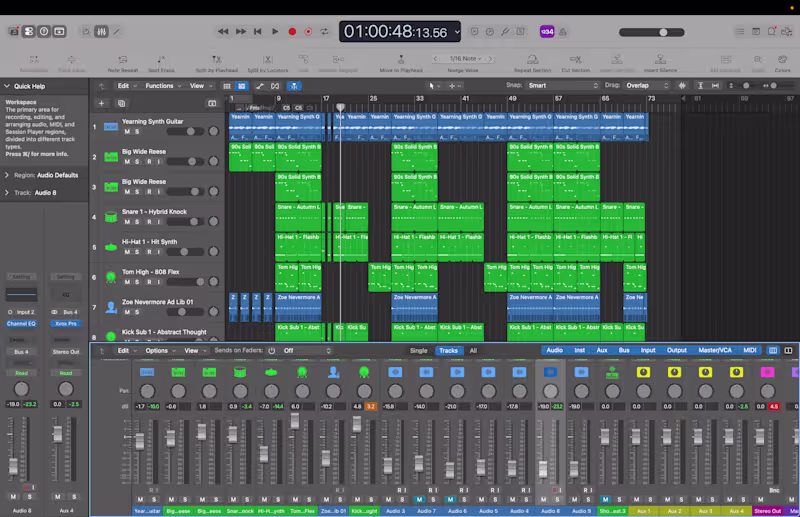Screen dimensions: 800x517
Task: Expand Region: Audio Defaults section
Action: tap(7, 175)
